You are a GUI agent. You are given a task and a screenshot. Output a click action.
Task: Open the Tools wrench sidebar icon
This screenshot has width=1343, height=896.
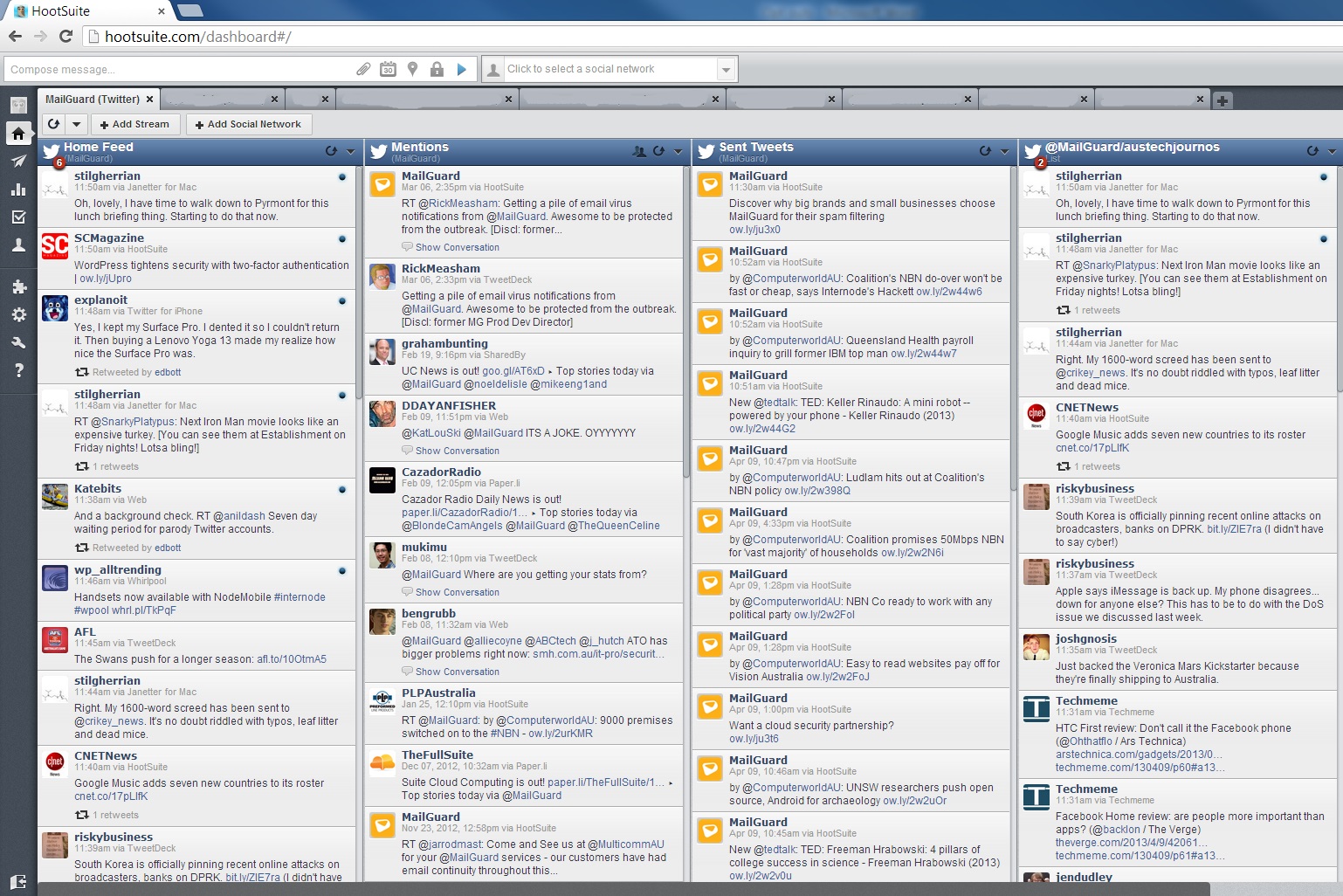coord(18,342)
